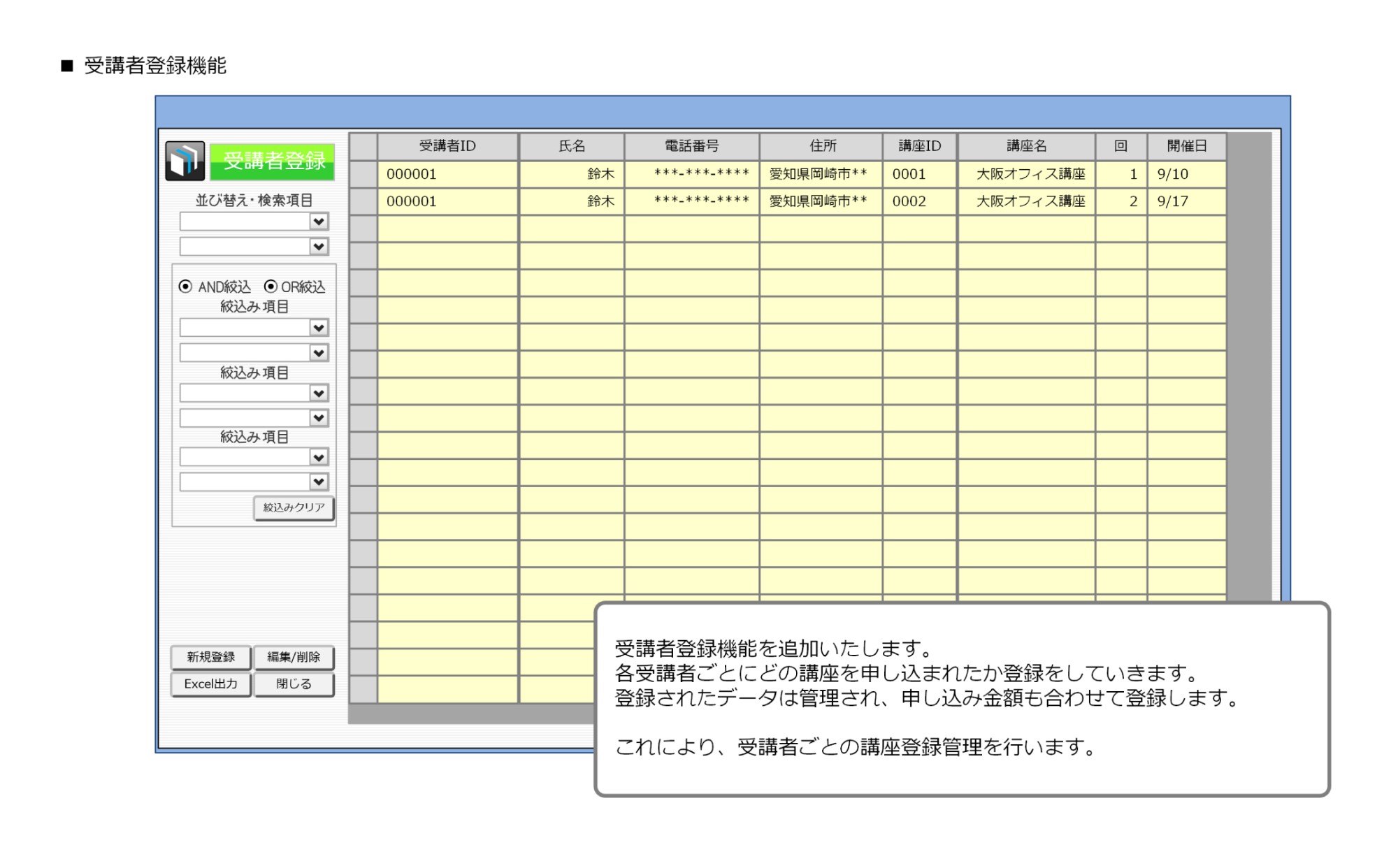Viewport: 1398px width, 868px height.
Task: Click the 電話番号 column header
Action: (x=691, y=146)
